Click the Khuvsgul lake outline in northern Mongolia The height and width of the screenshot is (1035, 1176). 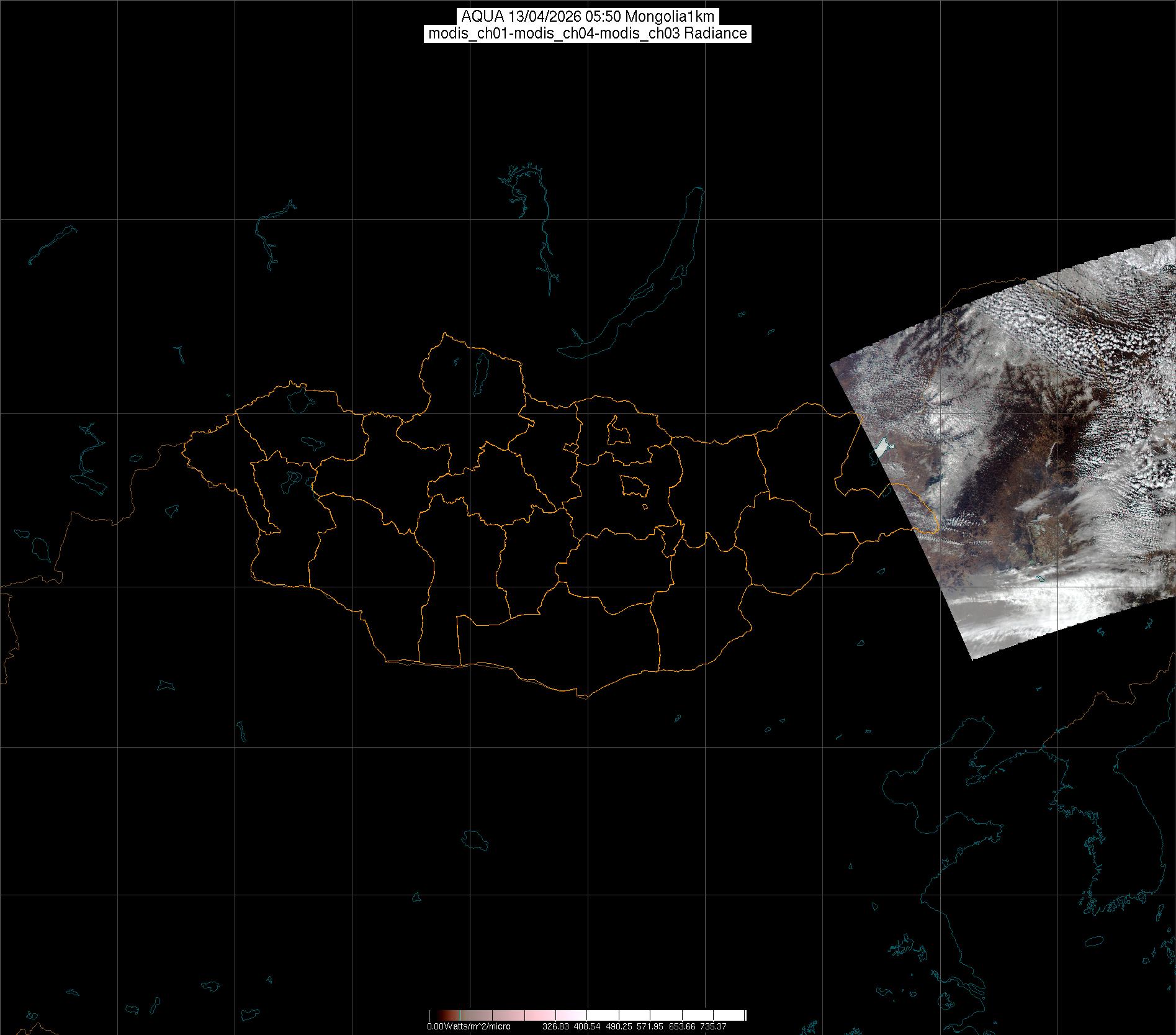[481, 370]
